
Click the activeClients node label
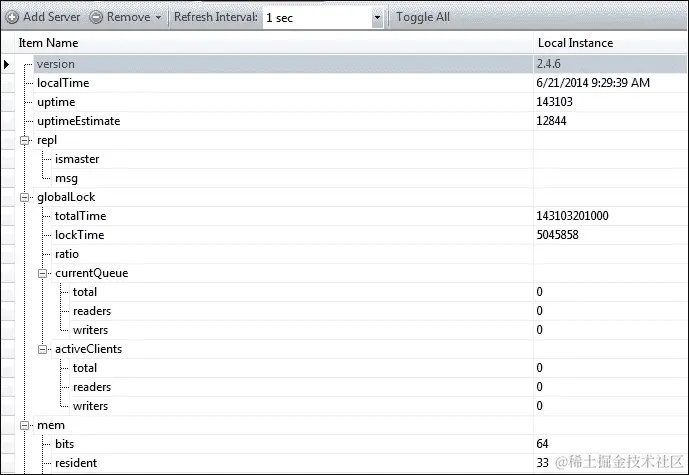88,349
